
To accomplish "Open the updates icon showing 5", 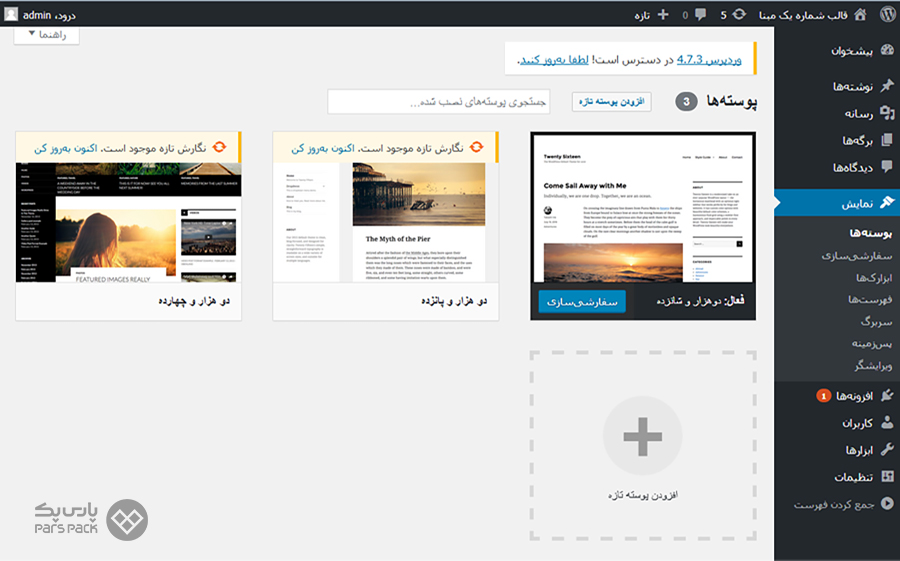I will pyautogui.click(x=739, y=14).
